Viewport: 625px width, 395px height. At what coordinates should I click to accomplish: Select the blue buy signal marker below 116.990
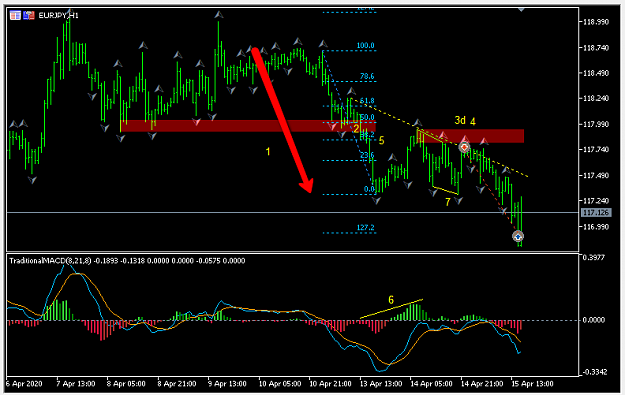[x=518, y=236]
